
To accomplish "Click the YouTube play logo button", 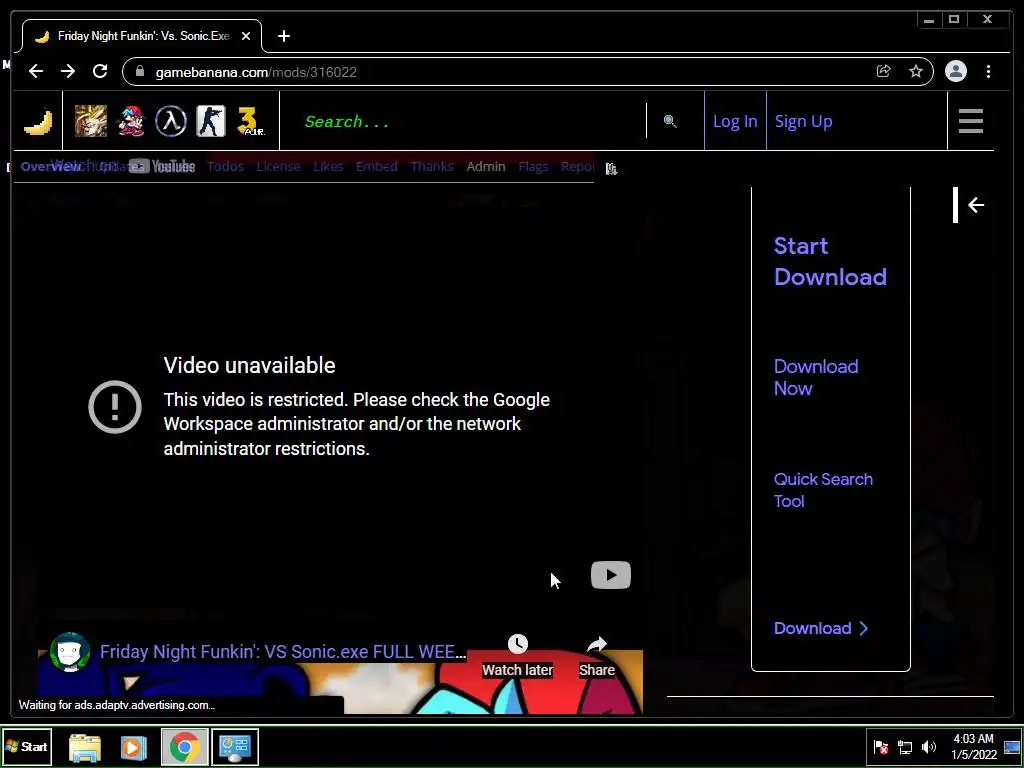I will click(611, 575).
